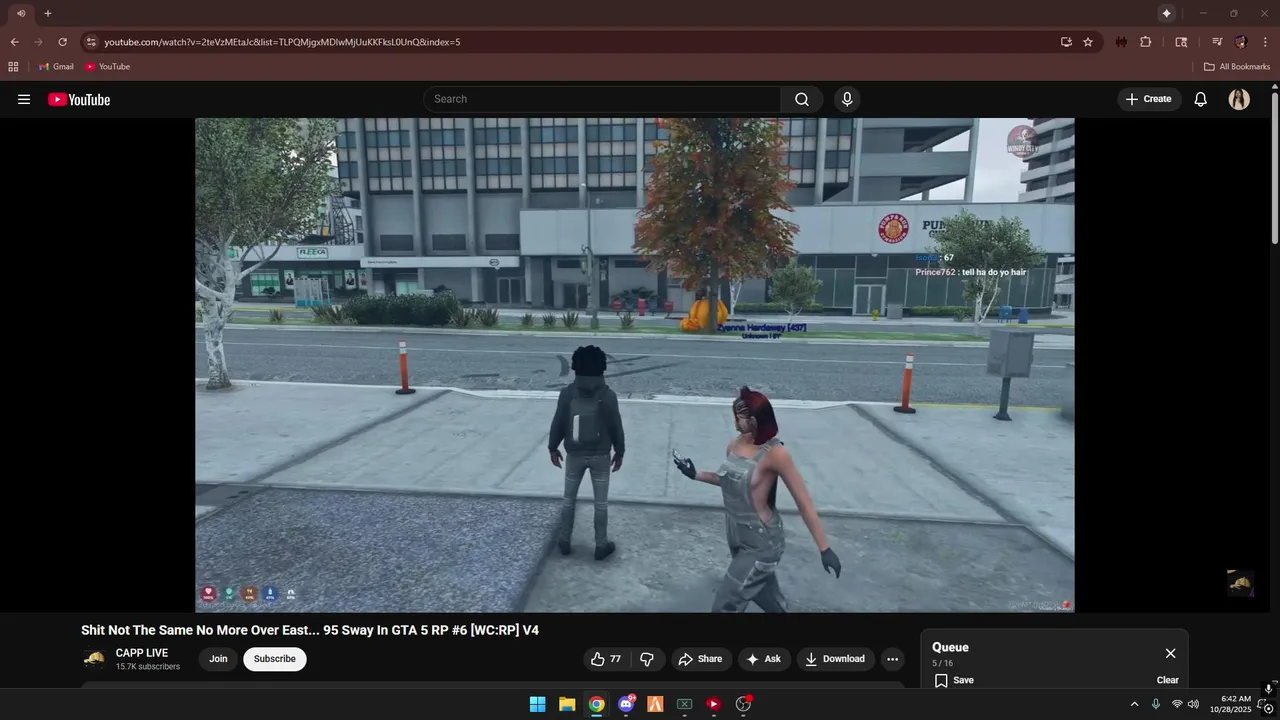
Task: Dislike the video with thumbs down
Action: click(647, 659)
